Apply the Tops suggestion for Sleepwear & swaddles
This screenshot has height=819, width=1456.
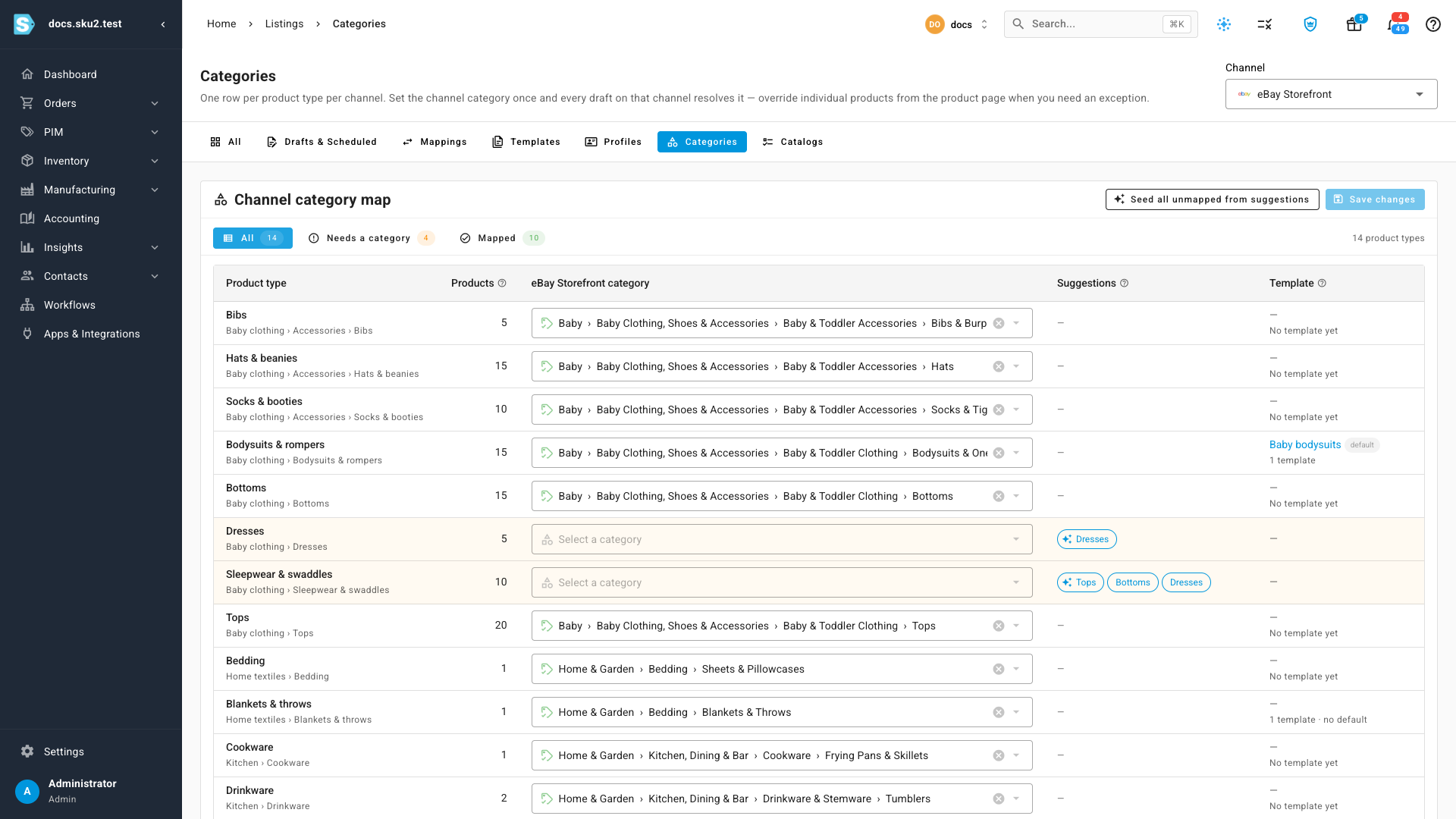pyautogui.click(x=1081, y=582)
